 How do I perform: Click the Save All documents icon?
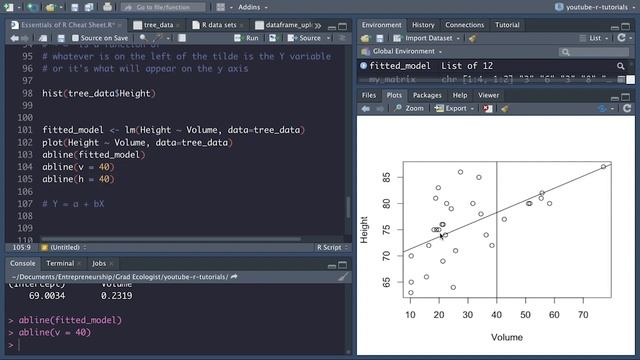(89, 7)
